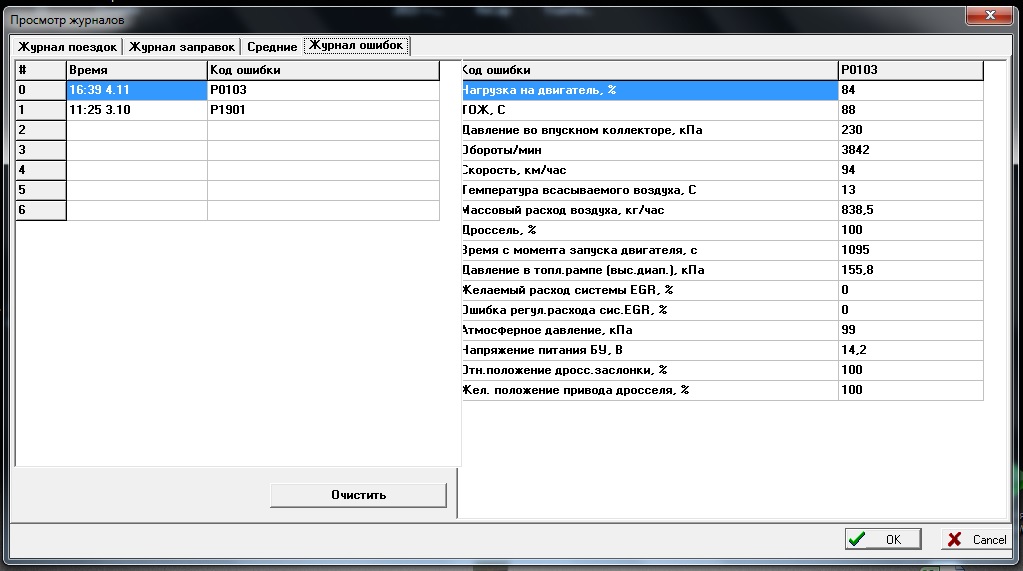Select error row with code P0103
The width and height of the screenshot is (1023, 571).
(322, 90)
